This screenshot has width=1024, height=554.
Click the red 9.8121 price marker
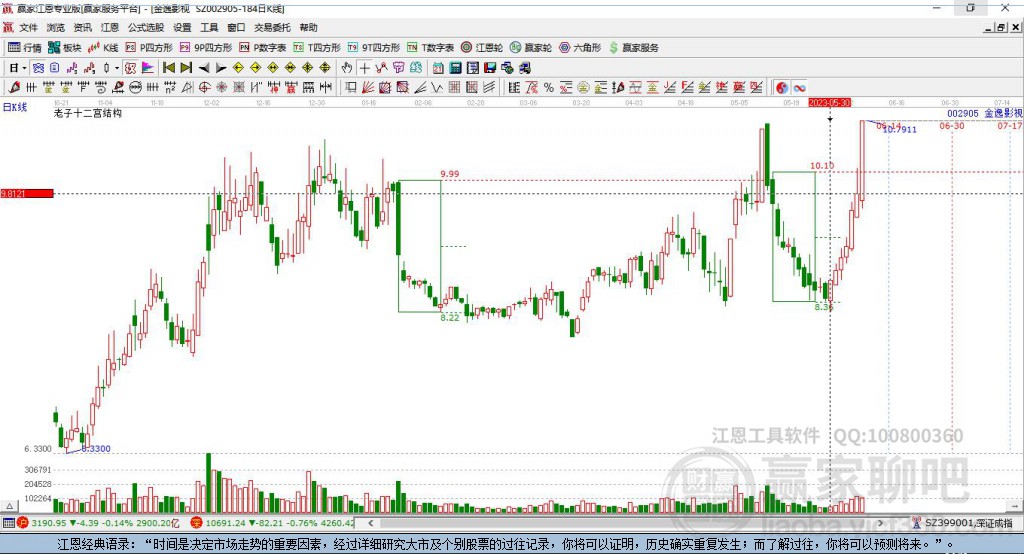click(x=27, y=193)
